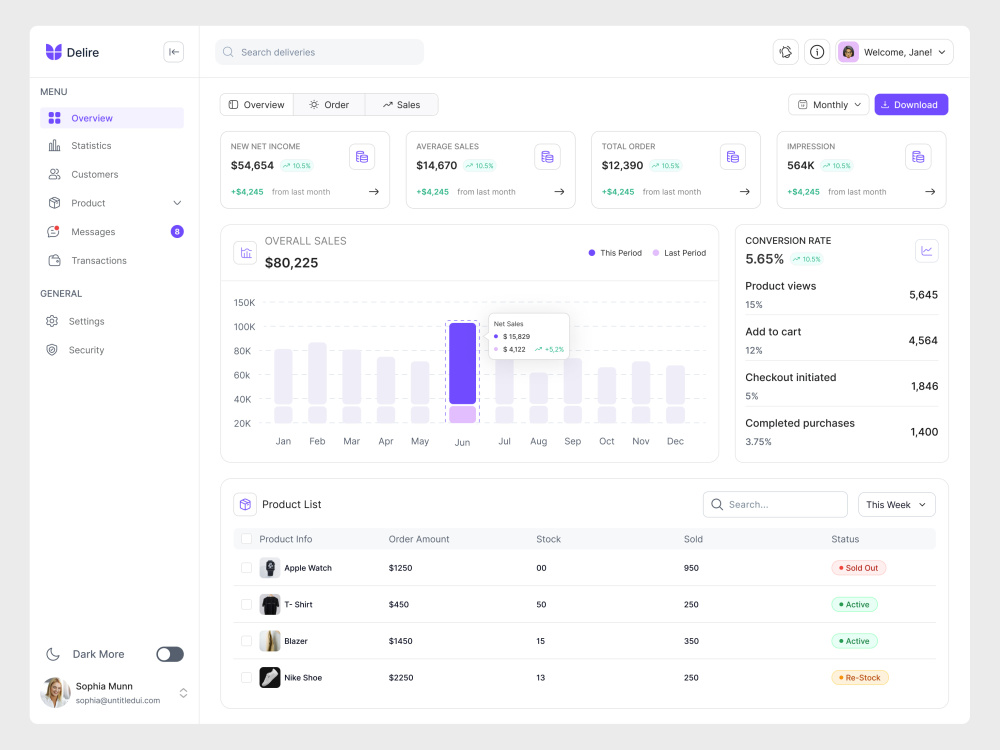The image size is (1000, 750).
Task: Open New Net Income details arrow
Action: click(374, 191)
